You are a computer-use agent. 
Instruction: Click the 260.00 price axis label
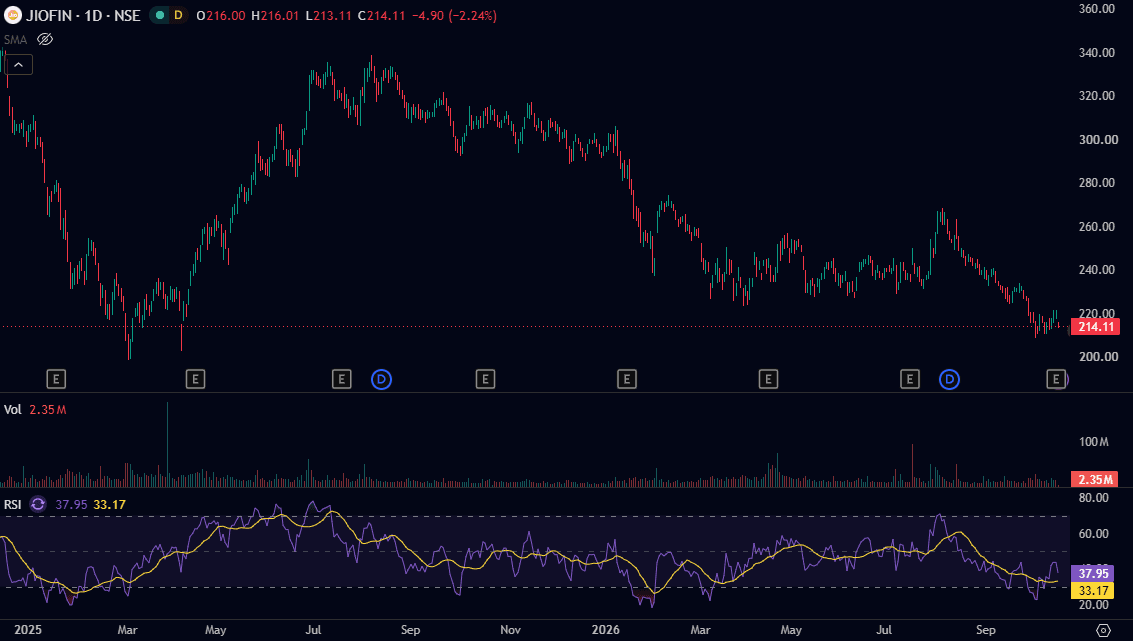click(1097, 226)
